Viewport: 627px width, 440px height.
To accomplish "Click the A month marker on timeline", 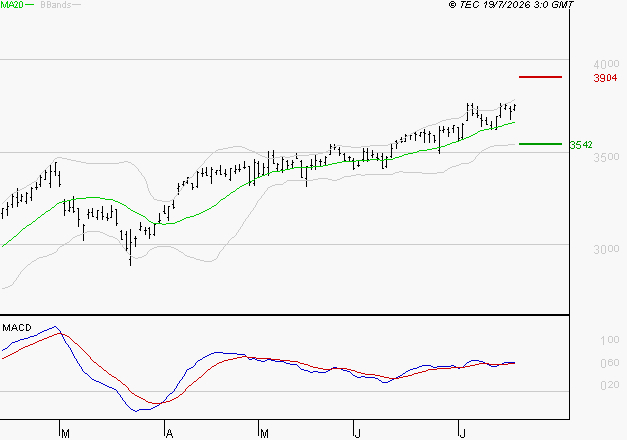I will click(170, 434).
